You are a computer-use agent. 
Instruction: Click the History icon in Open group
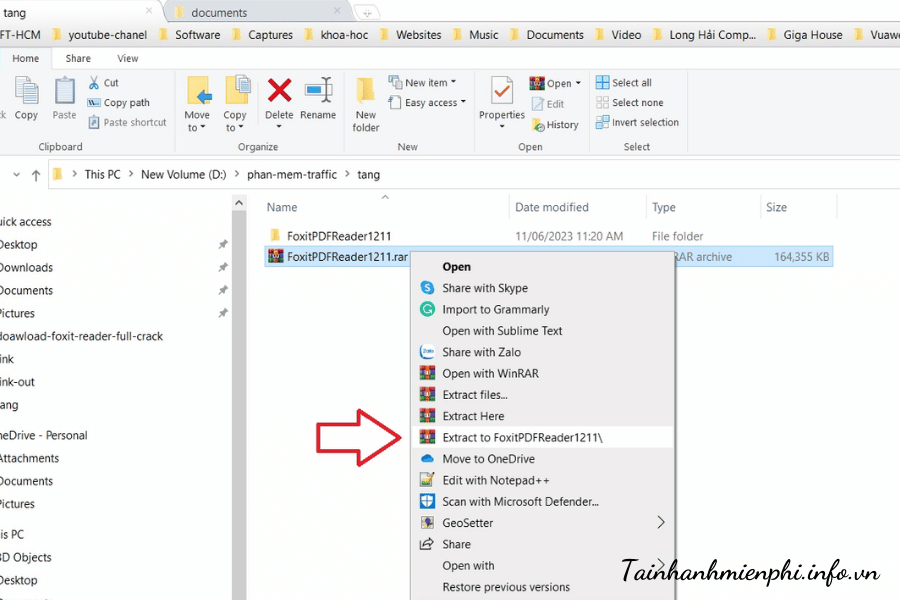coord(556,125)
